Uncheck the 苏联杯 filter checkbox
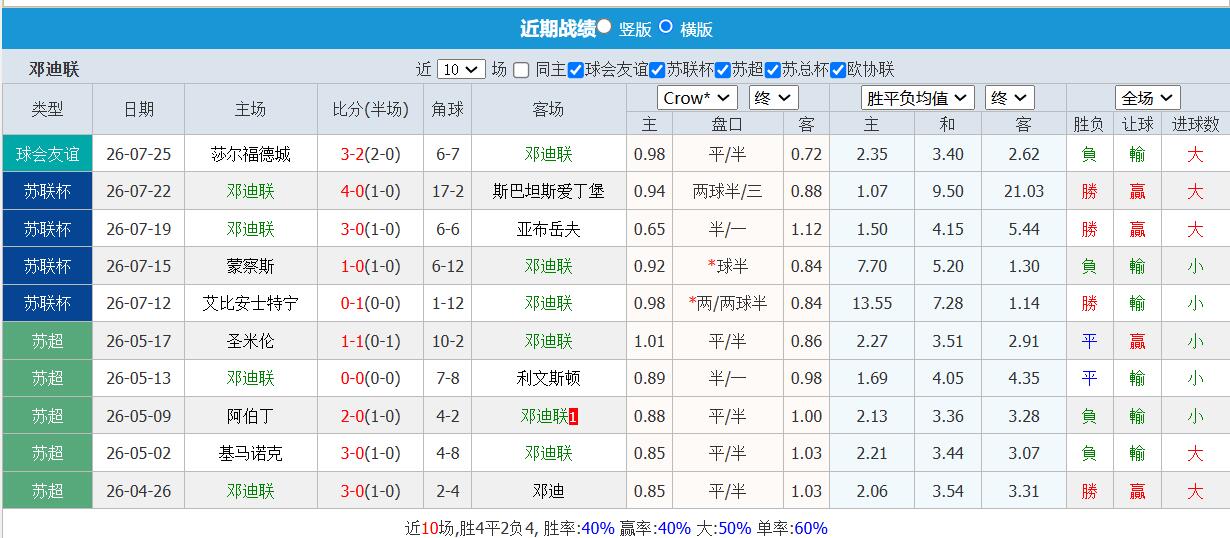This screenshot has width=1230, height=538. [x=657, y=70]
